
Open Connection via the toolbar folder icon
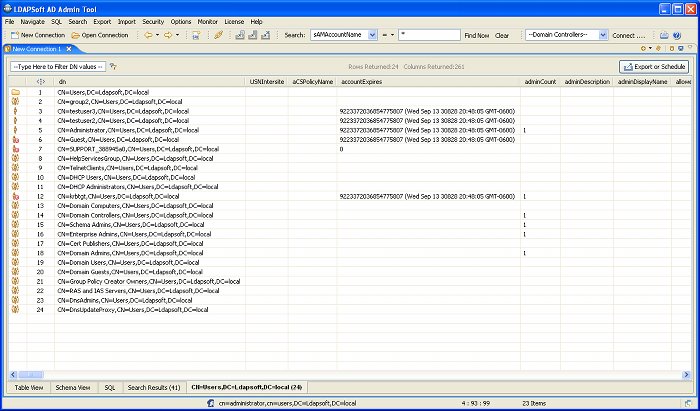tap(75, 35)
